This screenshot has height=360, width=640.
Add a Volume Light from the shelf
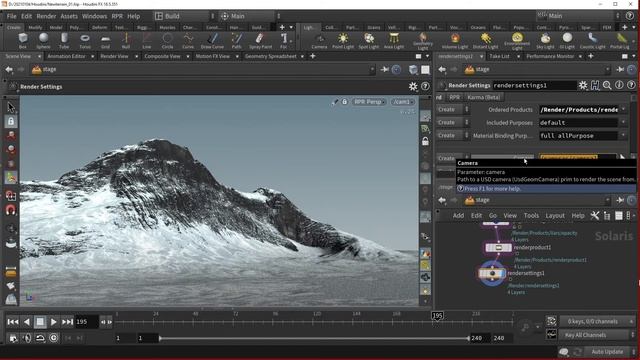click(455, 41)
